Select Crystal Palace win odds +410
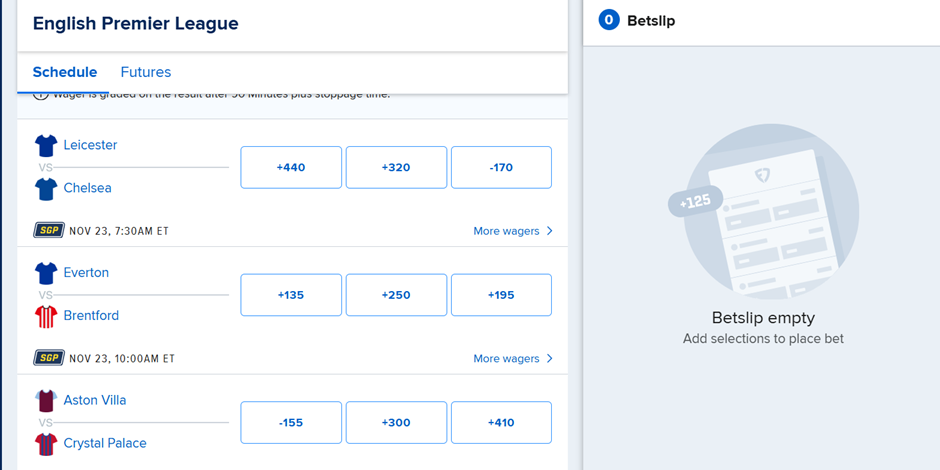 pyautogui.click(x=501, y=423)
